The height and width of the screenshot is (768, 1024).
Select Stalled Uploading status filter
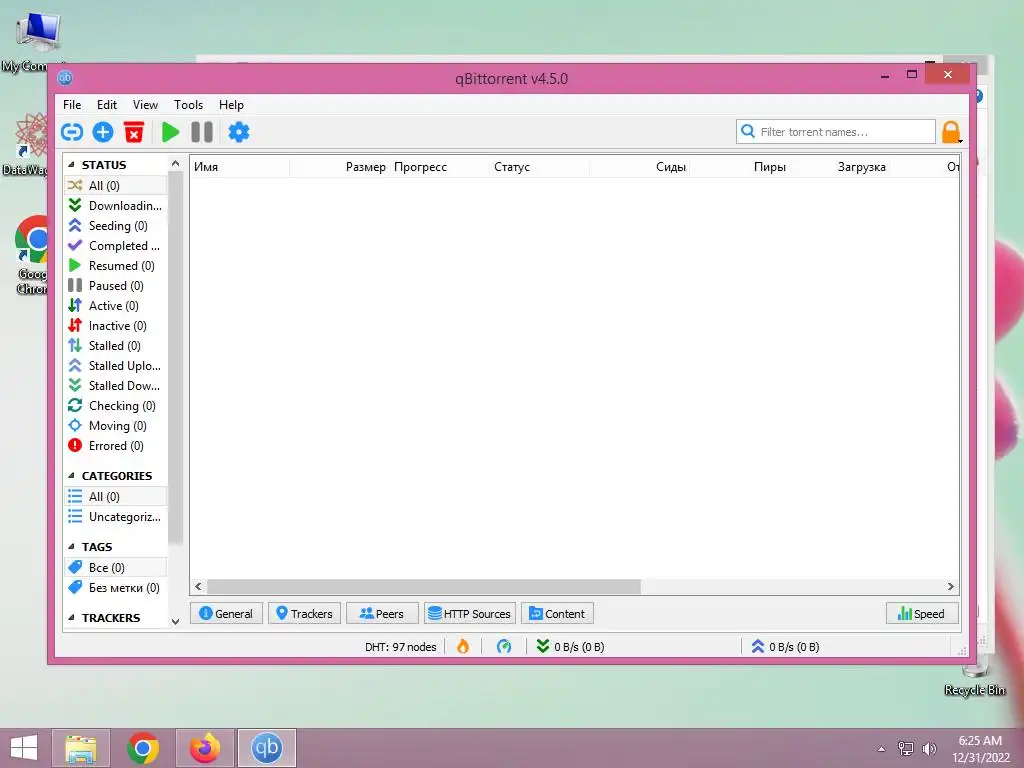116,366
